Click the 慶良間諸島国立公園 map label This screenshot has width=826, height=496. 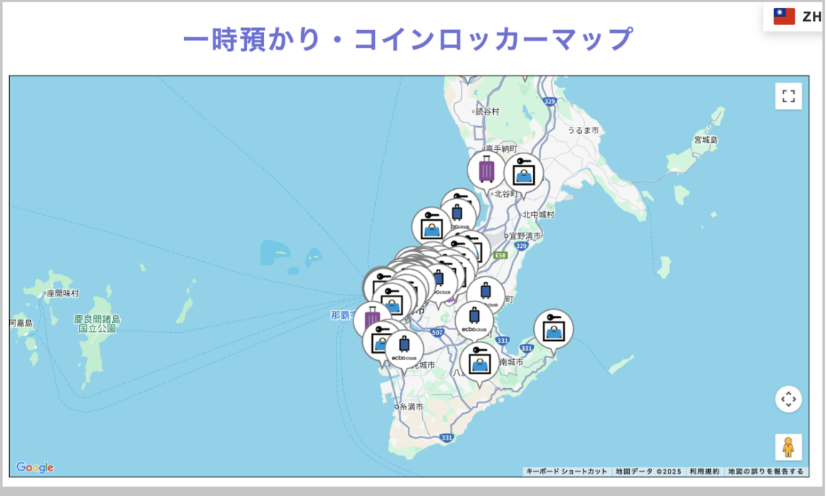click(97, 323)
